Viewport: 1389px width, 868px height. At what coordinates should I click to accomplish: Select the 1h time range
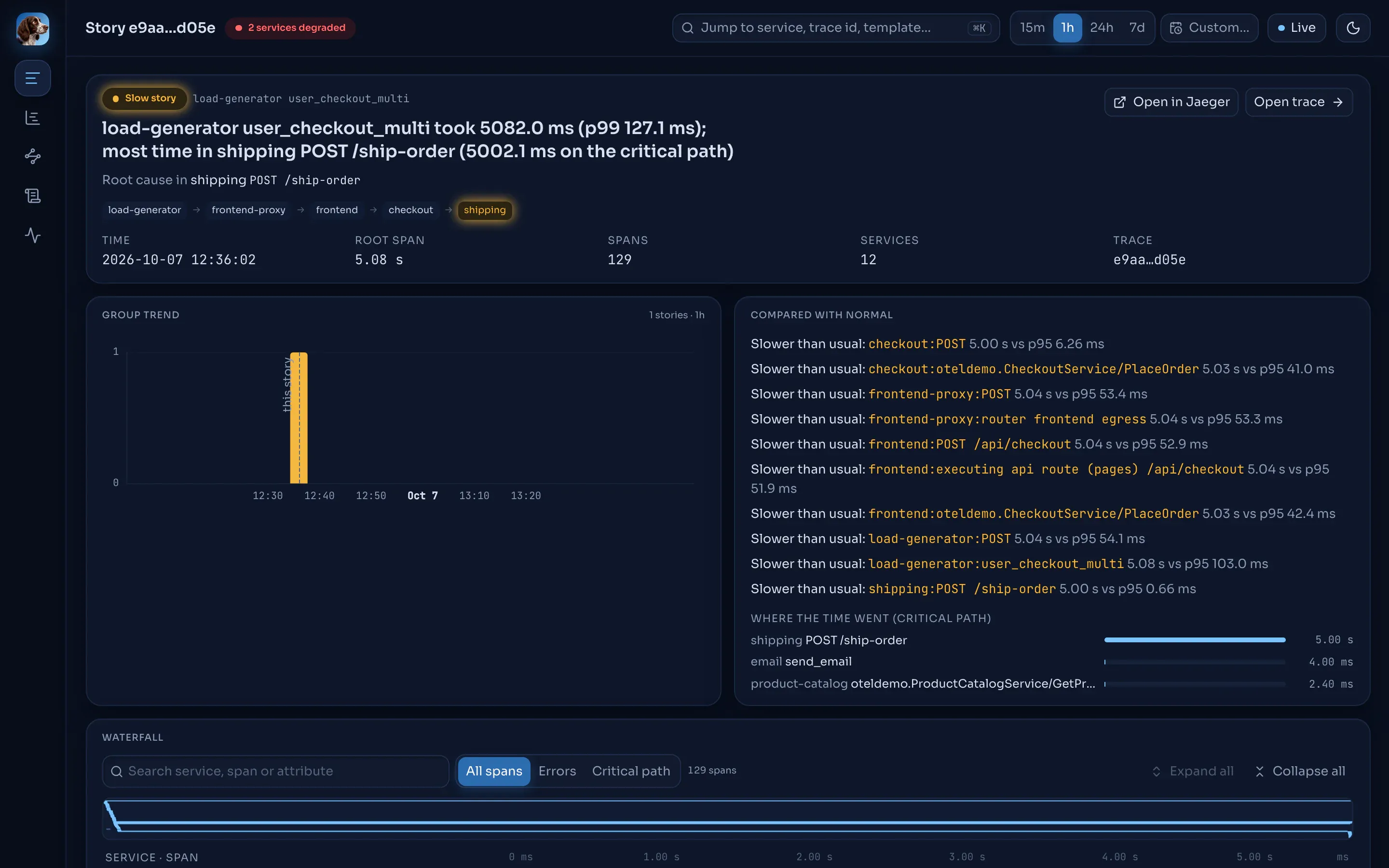1067,27
